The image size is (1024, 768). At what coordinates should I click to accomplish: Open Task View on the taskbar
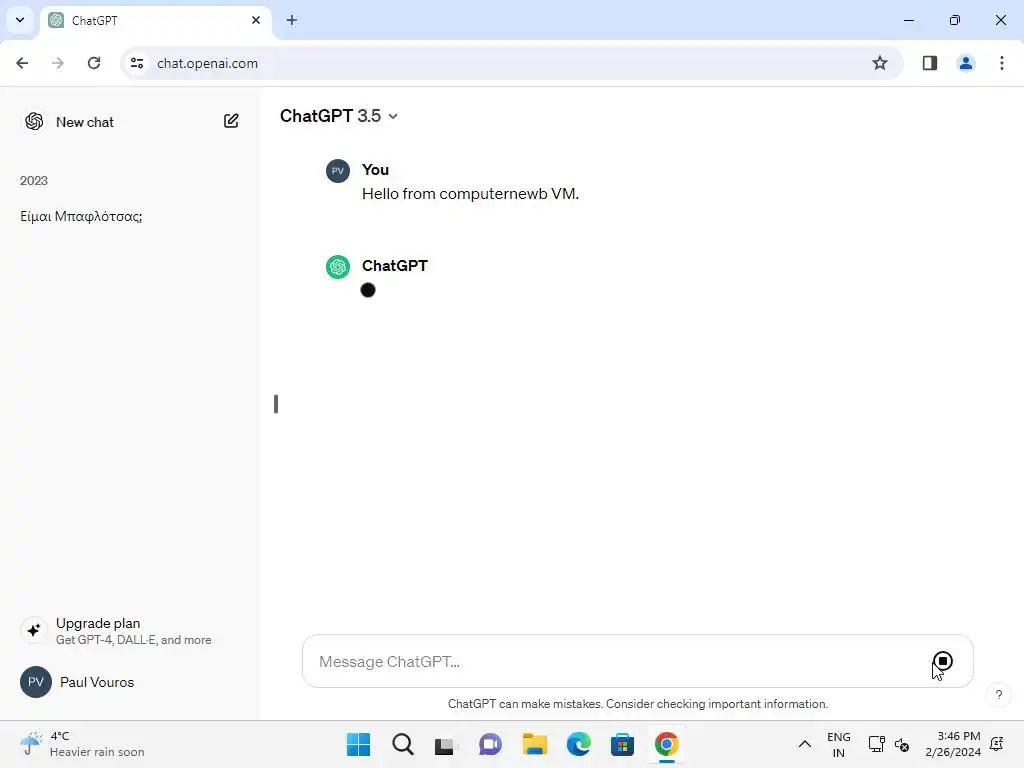(445, 744)
